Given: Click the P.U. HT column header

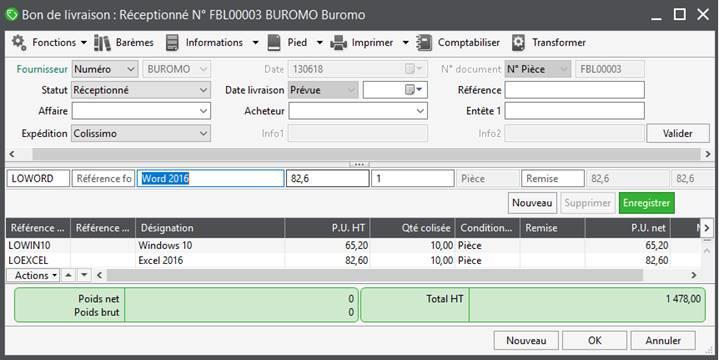Looking at the screenshot, I should tap(327, 228).
